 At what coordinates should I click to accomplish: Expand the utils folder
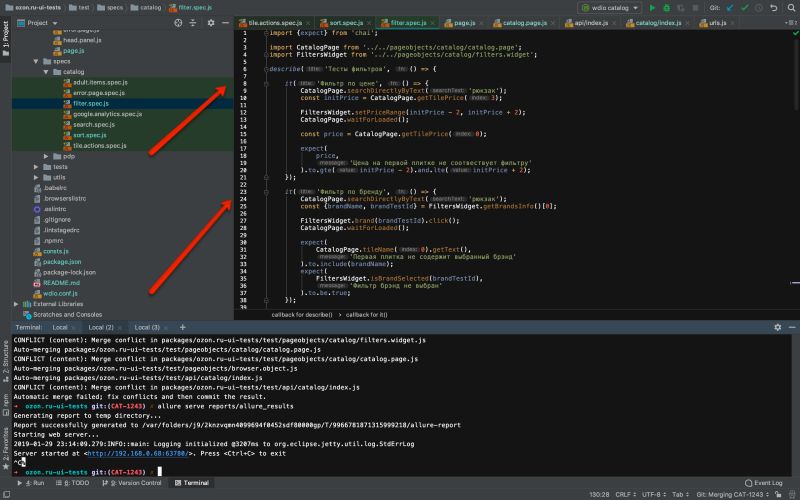[x=36, y=178]
